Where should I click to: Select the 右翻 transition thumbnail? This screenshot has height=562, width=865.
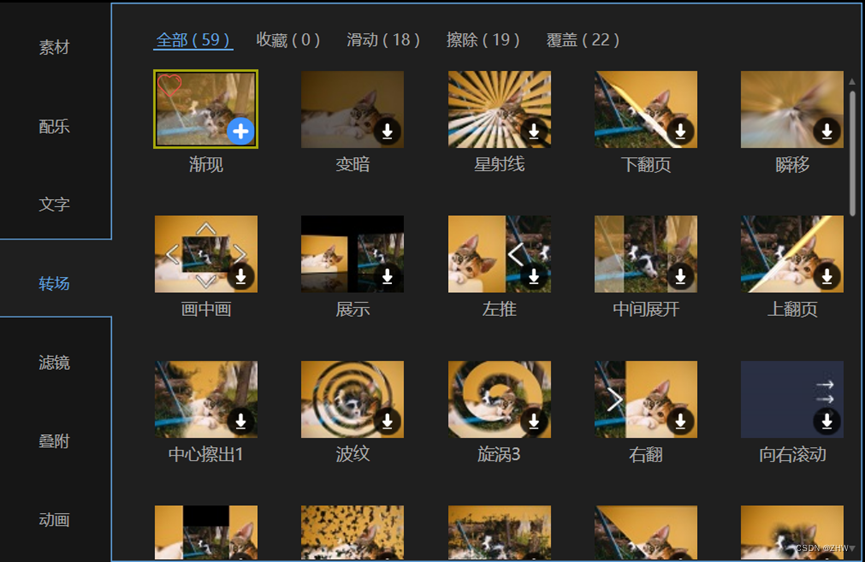(645, 399)
